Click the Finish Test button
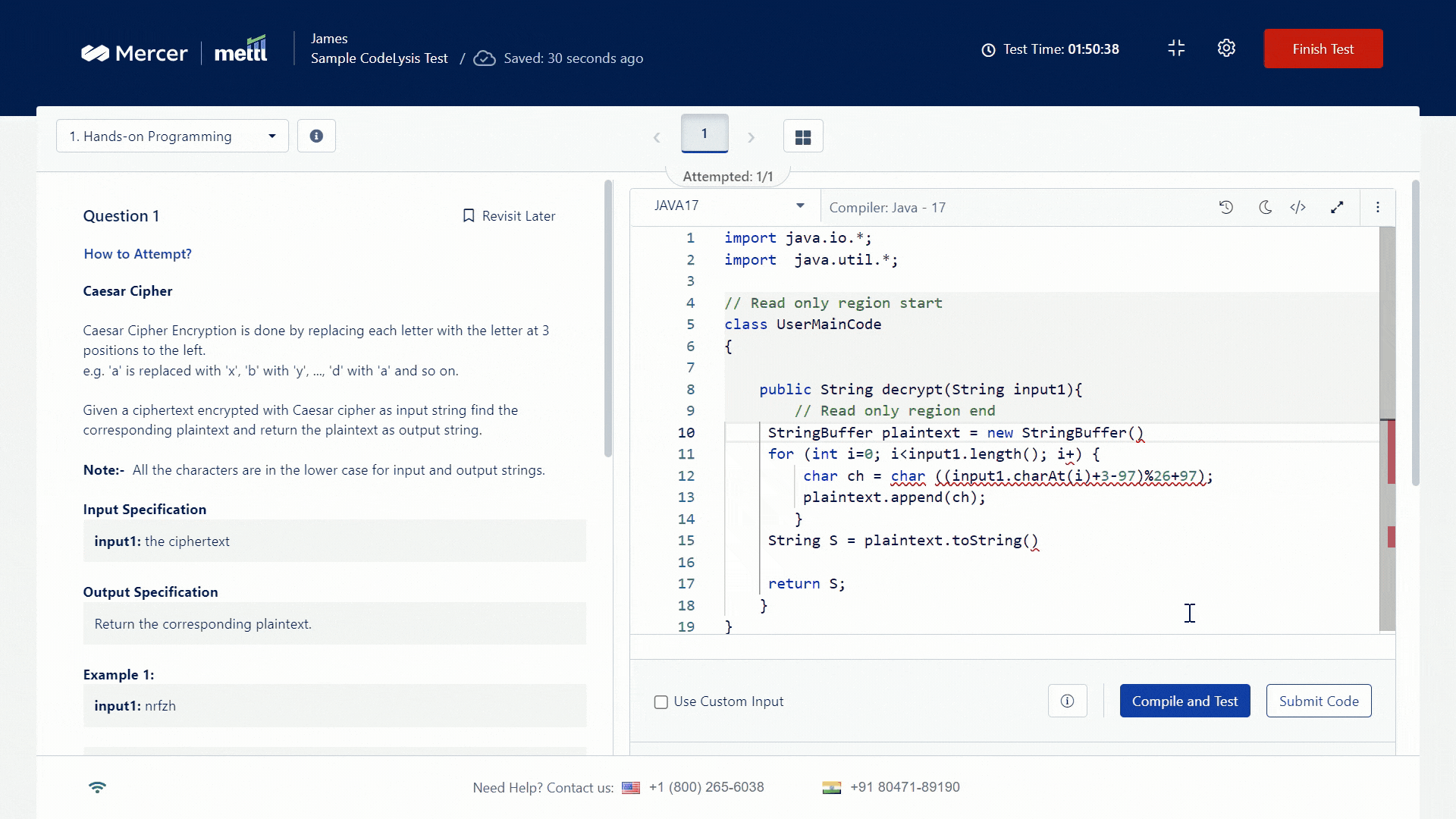Image resolution: width=1456 pixels, height=819 pixels. (1323, 49)
